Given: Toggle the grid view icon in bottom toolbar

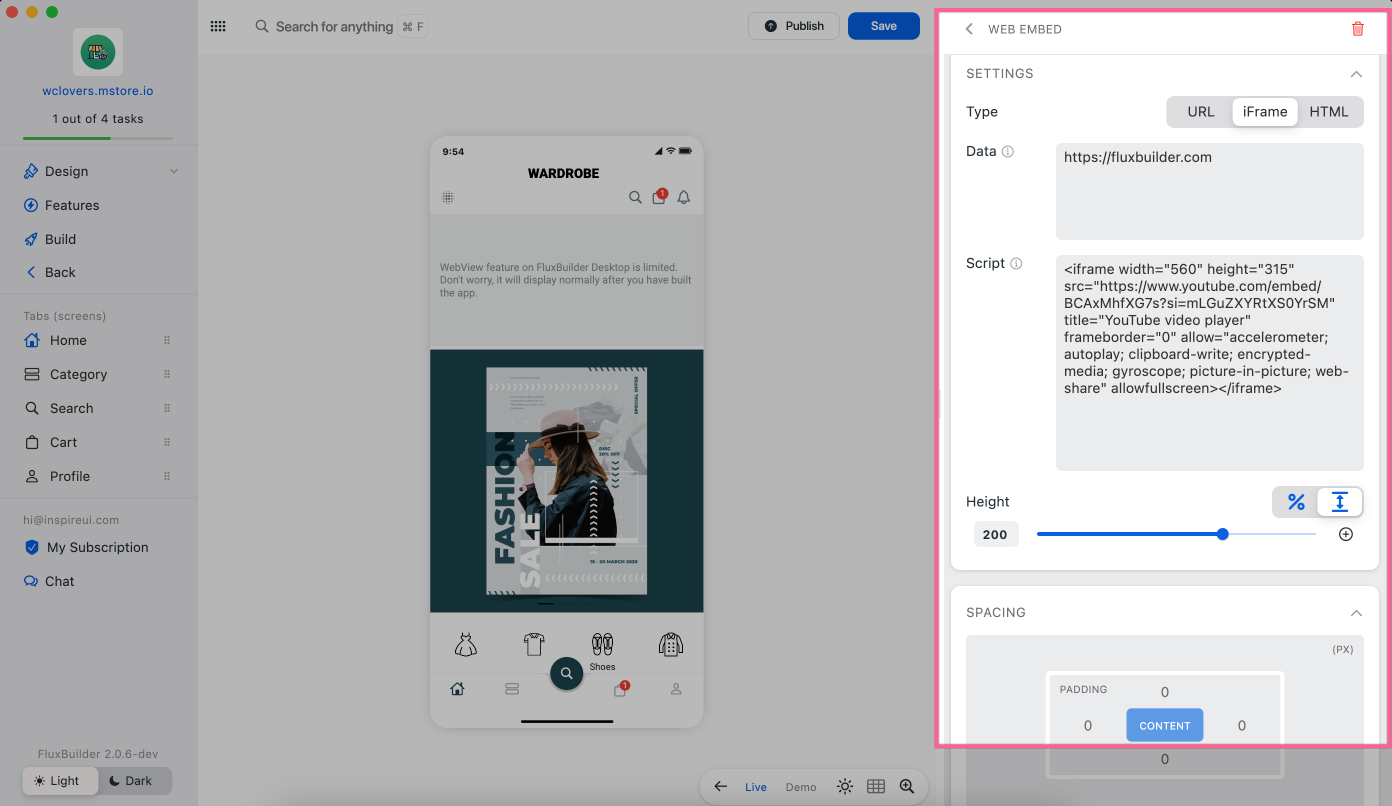Looking at the screenshot, I should [x=876, y=787].
